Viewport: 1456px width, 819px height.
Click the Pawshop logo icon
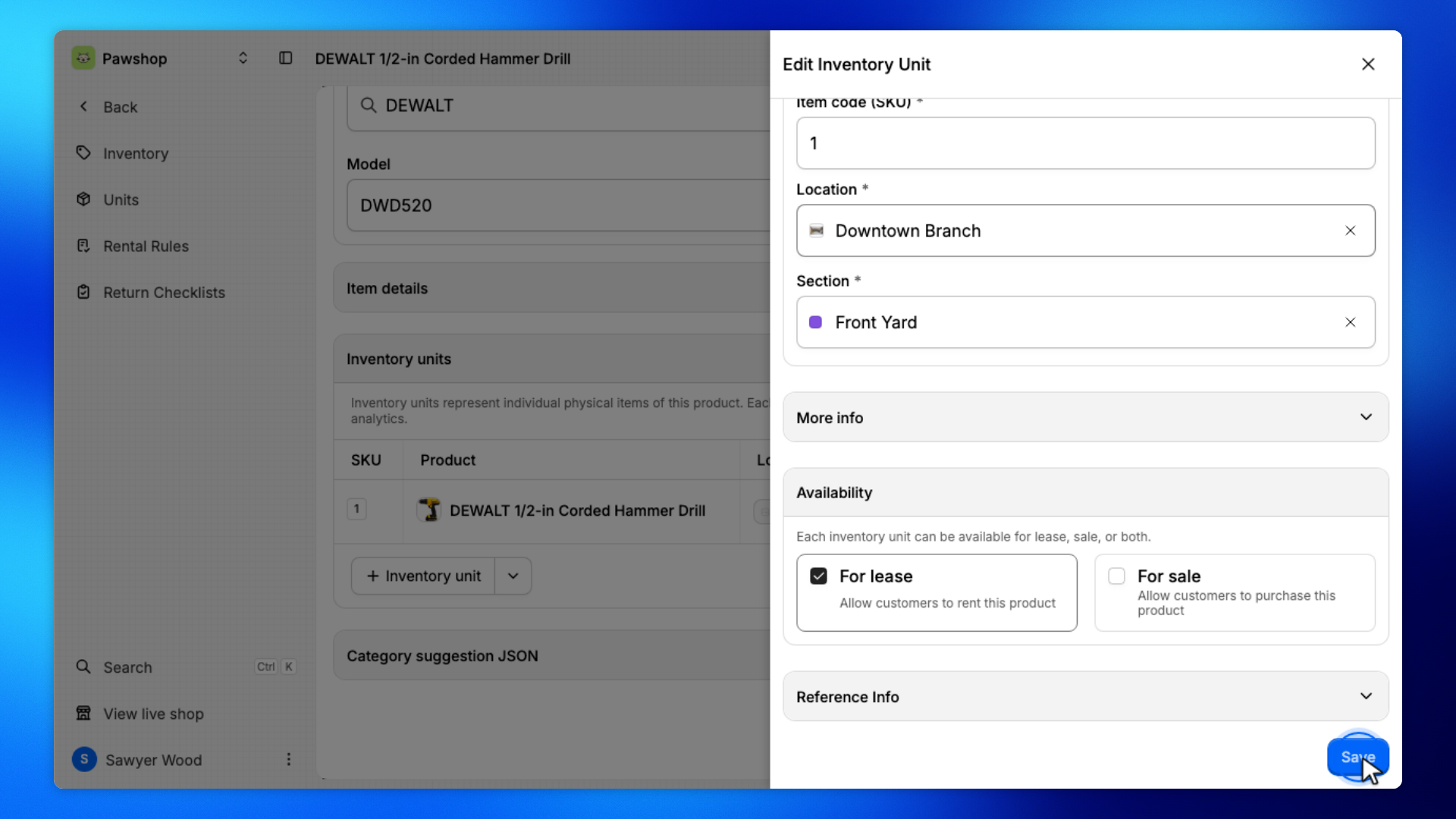(x=83, y=58)
